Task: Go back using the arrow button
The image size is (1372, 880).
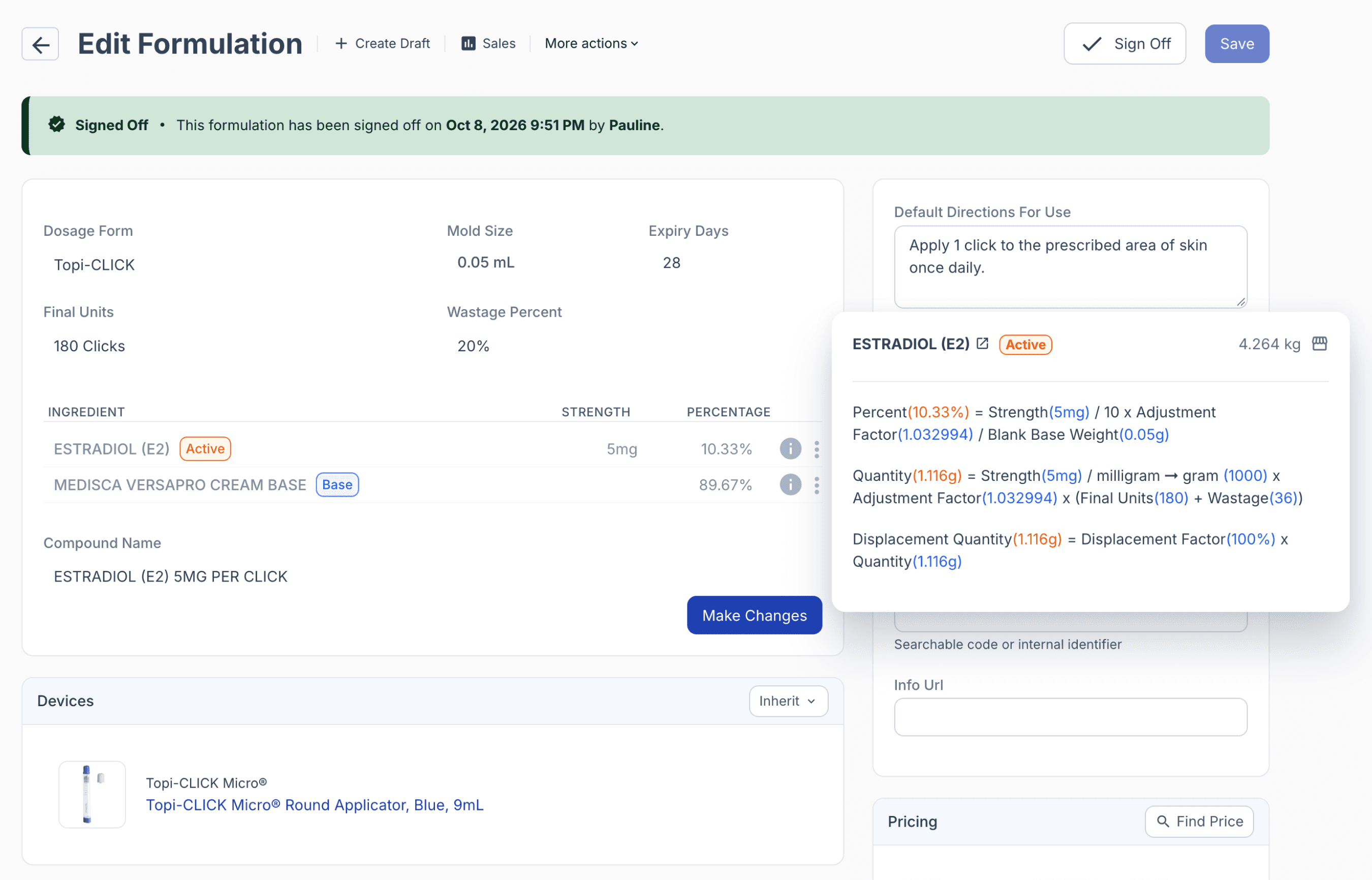Action: tap(40, 44)
